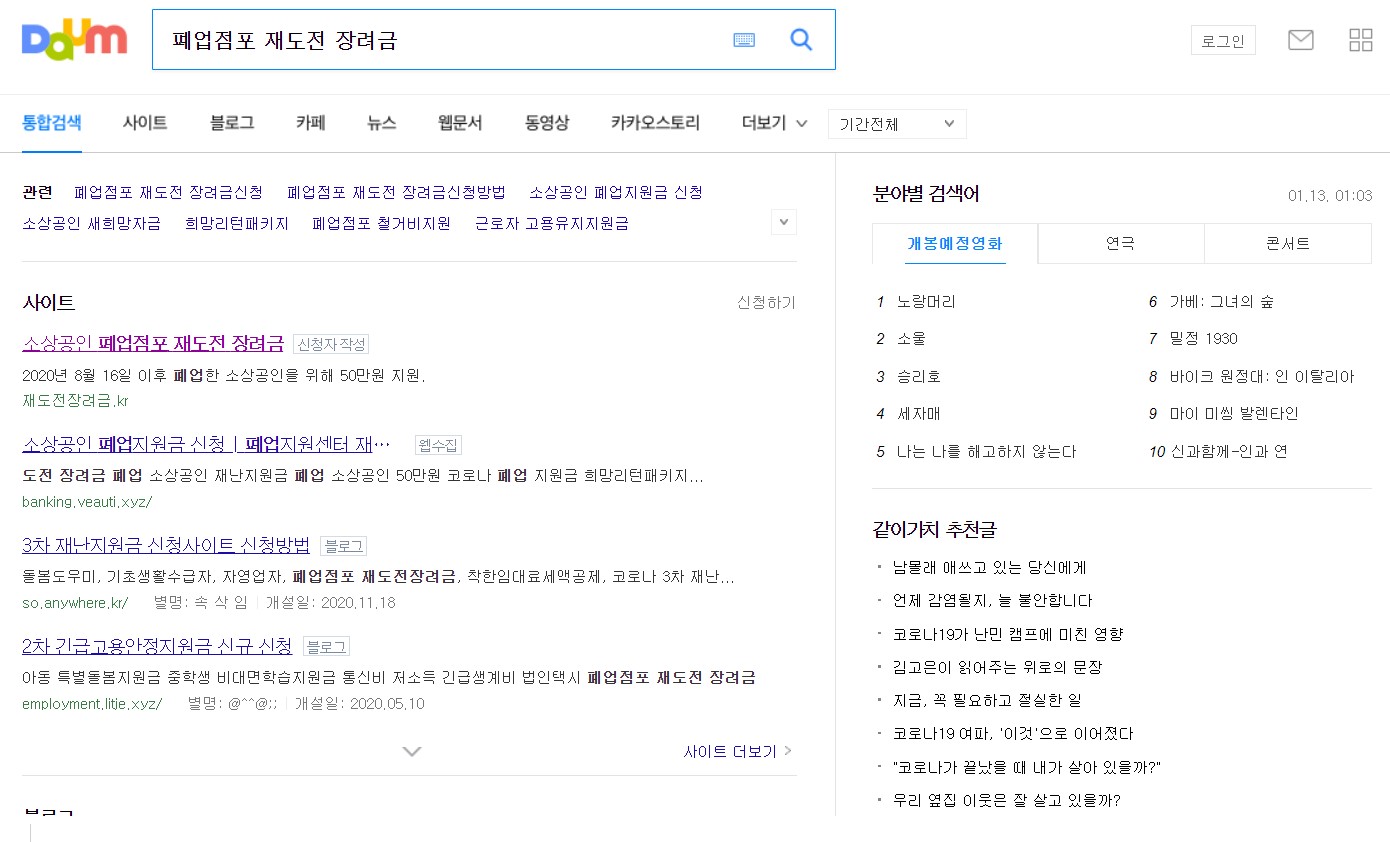Screen dimensions: 1390x842
Task: Click related search 폐업점포 재도전 장려금신청방법
Action: click(x=396, y=192)
